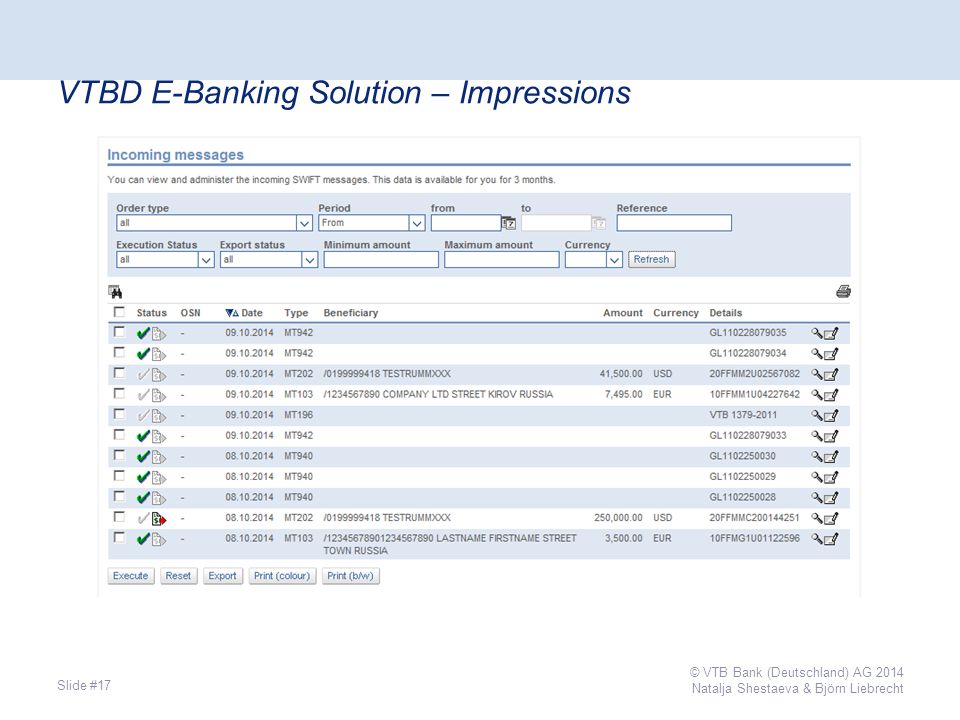Viewport: 960px width, 720px height.
Task: Check the row for the 3,500.00 EUR message
Action: pyautogui.click(x=119, y=538)
